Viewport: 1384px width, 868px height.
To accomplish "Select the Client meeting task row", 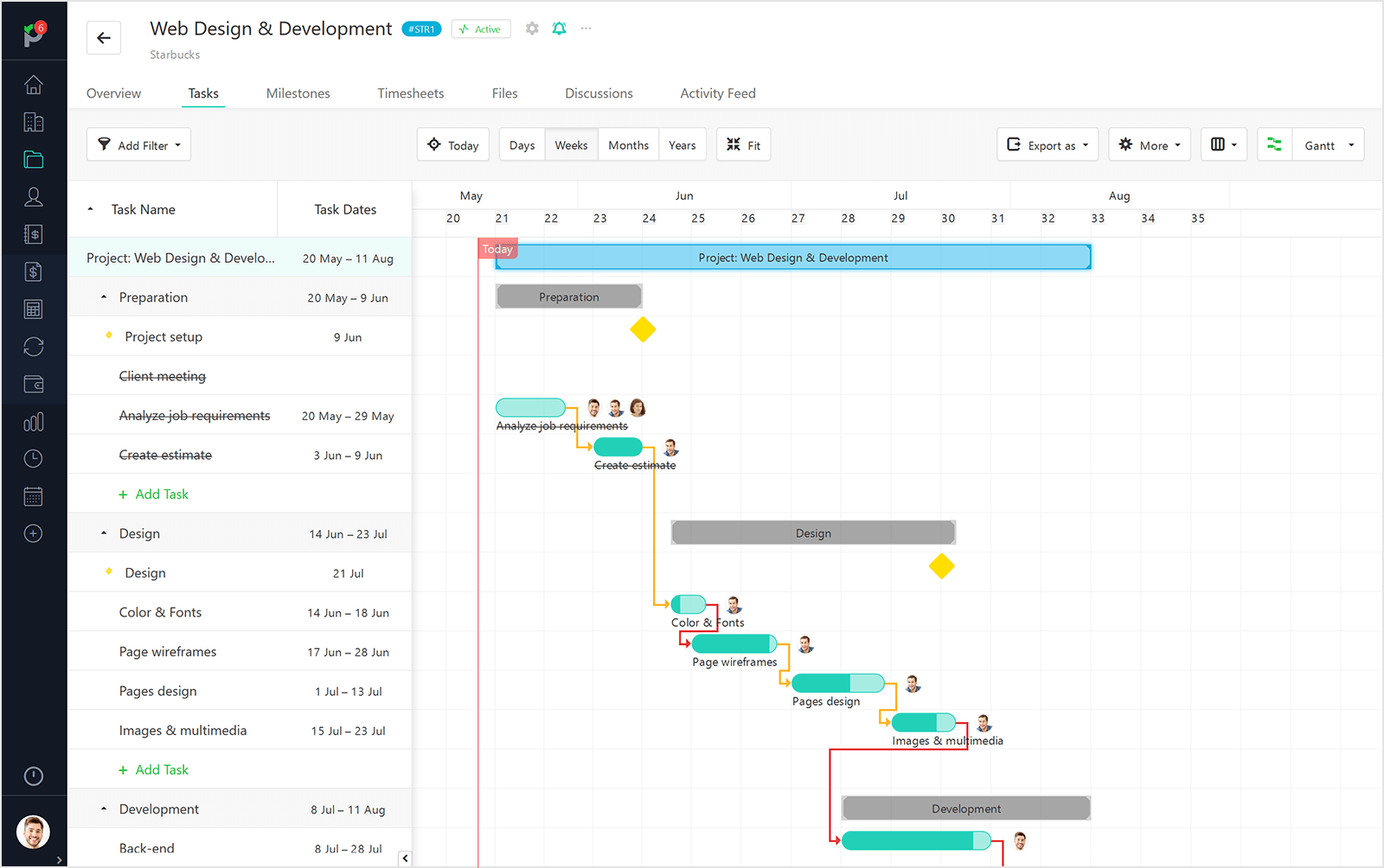I will click(240, 376).
